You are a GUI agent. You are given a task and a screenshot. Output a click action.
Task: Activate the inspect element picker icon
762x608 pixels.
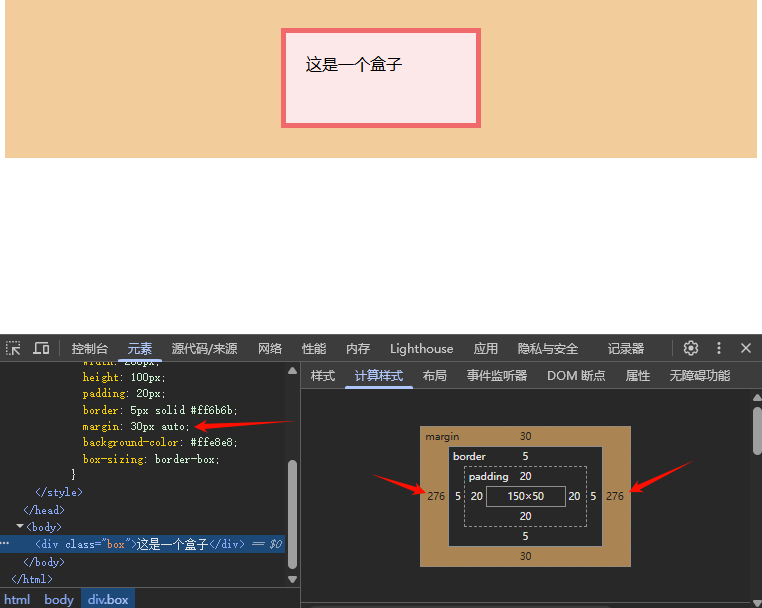point(13,348)
